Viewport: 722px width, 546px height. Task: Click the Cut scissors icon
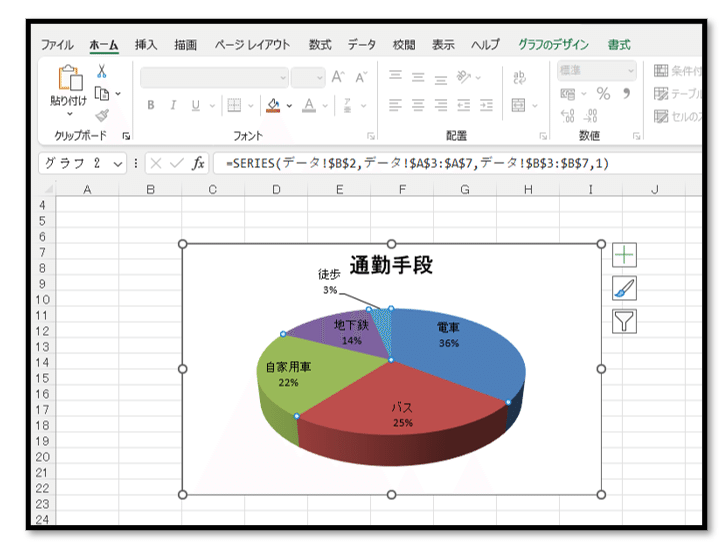(102, 71)
